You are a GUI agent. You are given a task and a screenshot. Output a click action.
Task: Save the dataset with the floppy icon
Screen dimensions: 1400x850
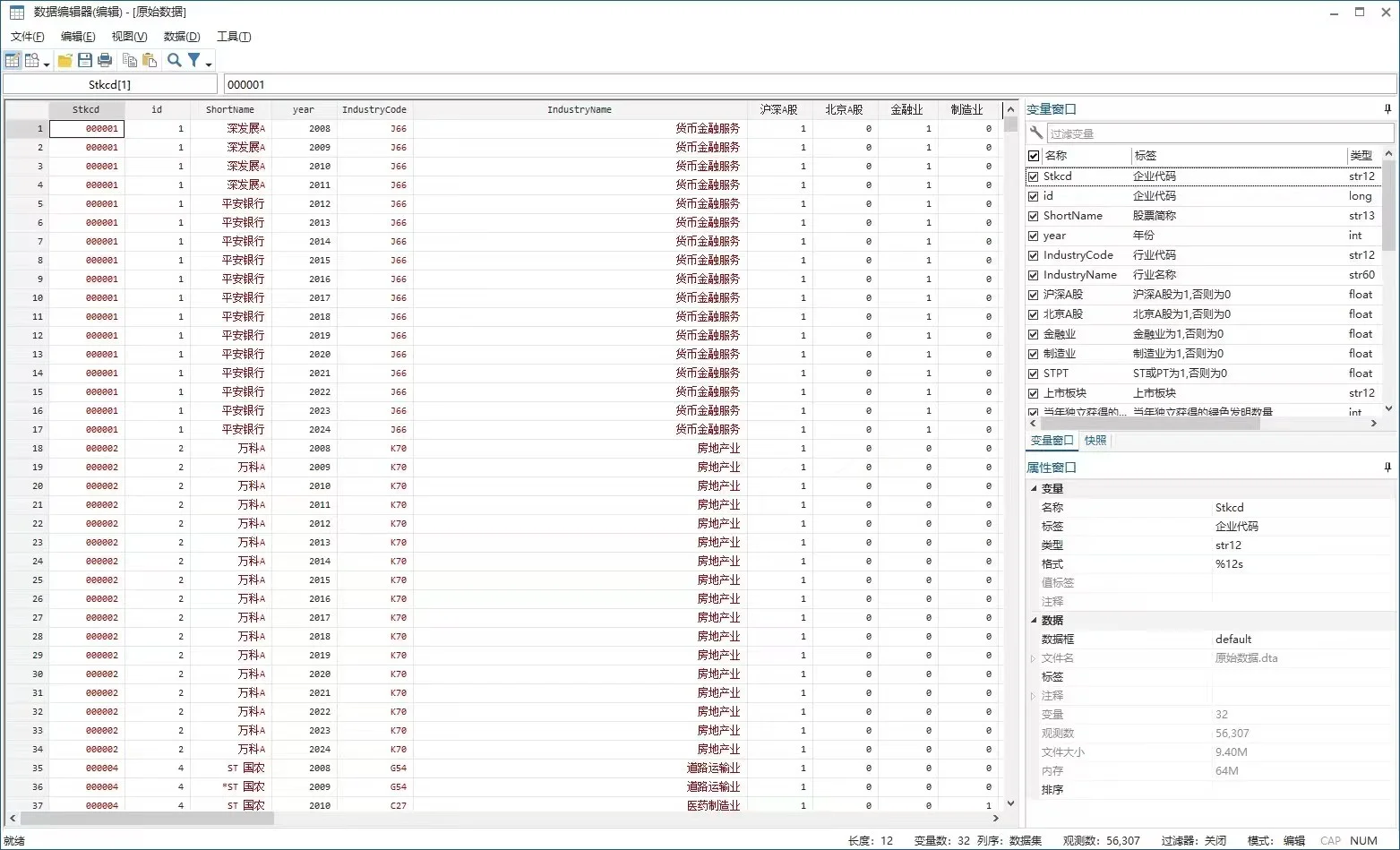click(x=85, y=60)
